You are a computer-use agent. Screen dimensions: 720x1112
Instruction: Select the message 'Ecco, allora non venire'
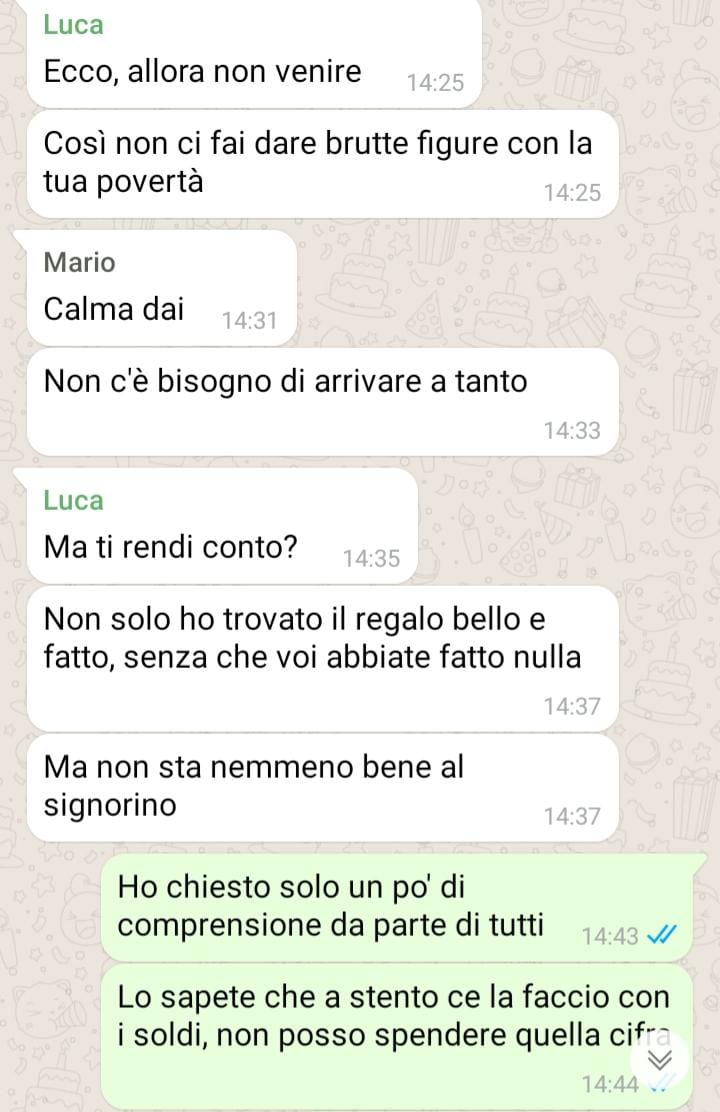pyautogui.click(x=254, y=54)
